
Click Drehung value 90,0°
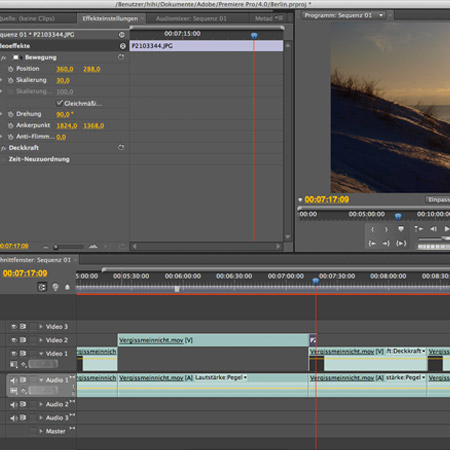65,114
